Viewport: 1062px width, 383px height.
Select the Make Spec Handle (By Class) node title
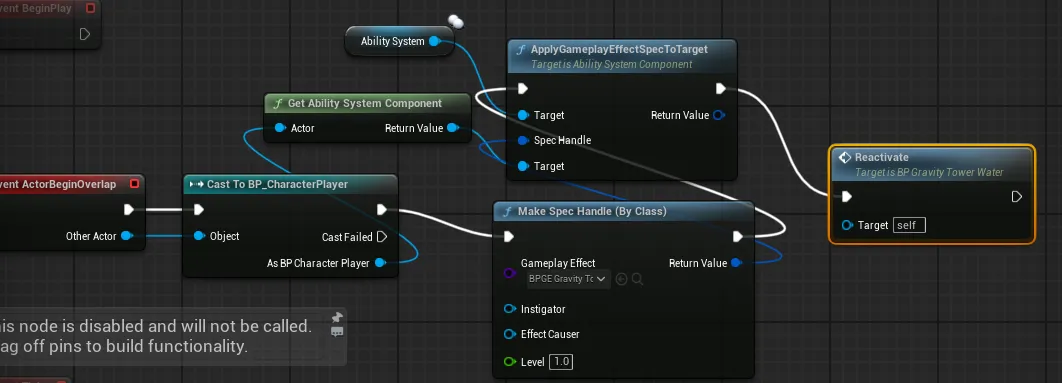[592, 211]
